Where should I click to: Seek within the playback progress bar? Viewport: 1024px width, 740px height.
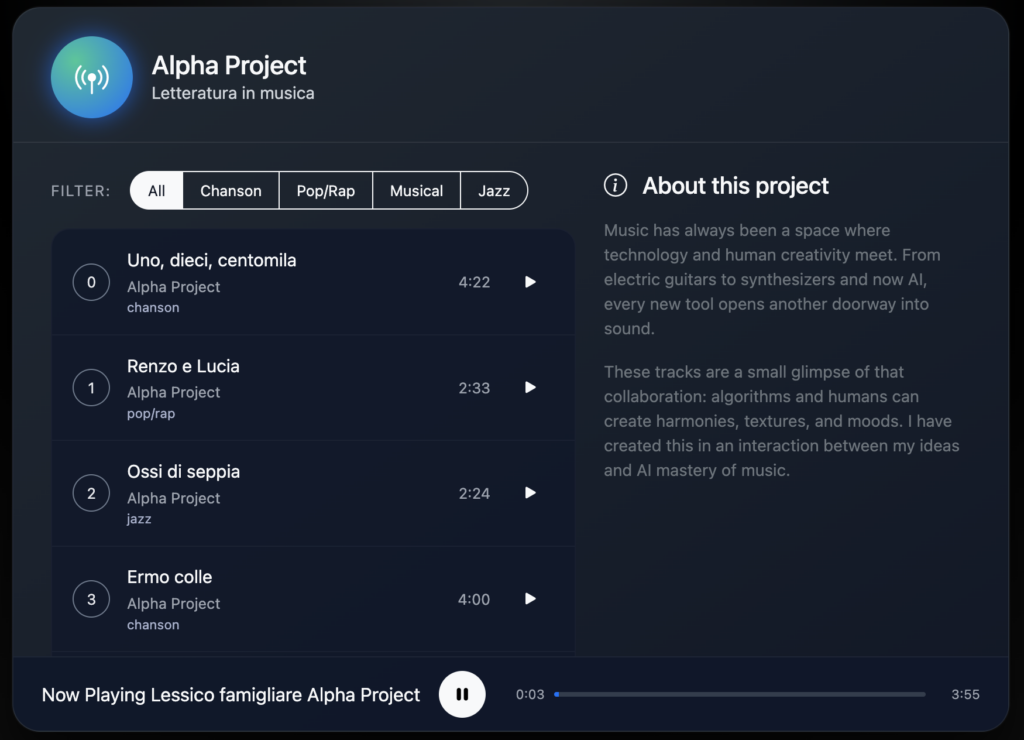740,694
